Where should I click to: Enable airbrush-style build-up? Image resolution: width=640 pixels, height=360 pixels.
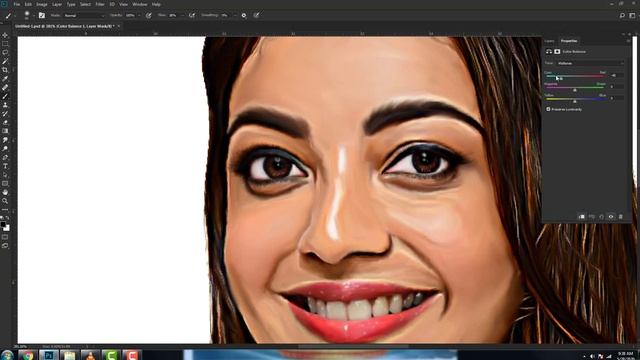[x=191, y=16]
